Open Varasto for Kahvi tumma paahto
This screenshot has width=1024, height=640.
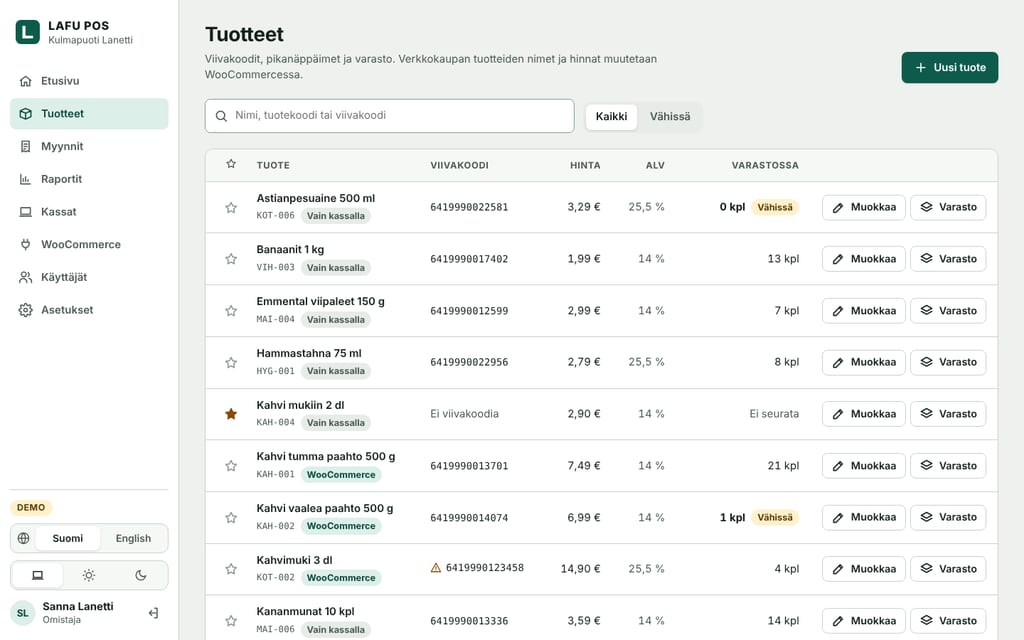948,466
